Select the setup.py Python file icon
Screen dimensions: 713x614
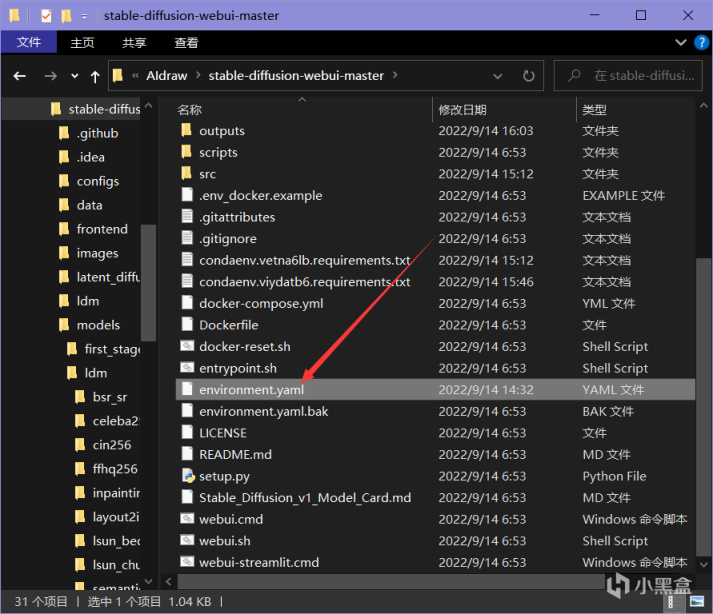pos(187,476)
